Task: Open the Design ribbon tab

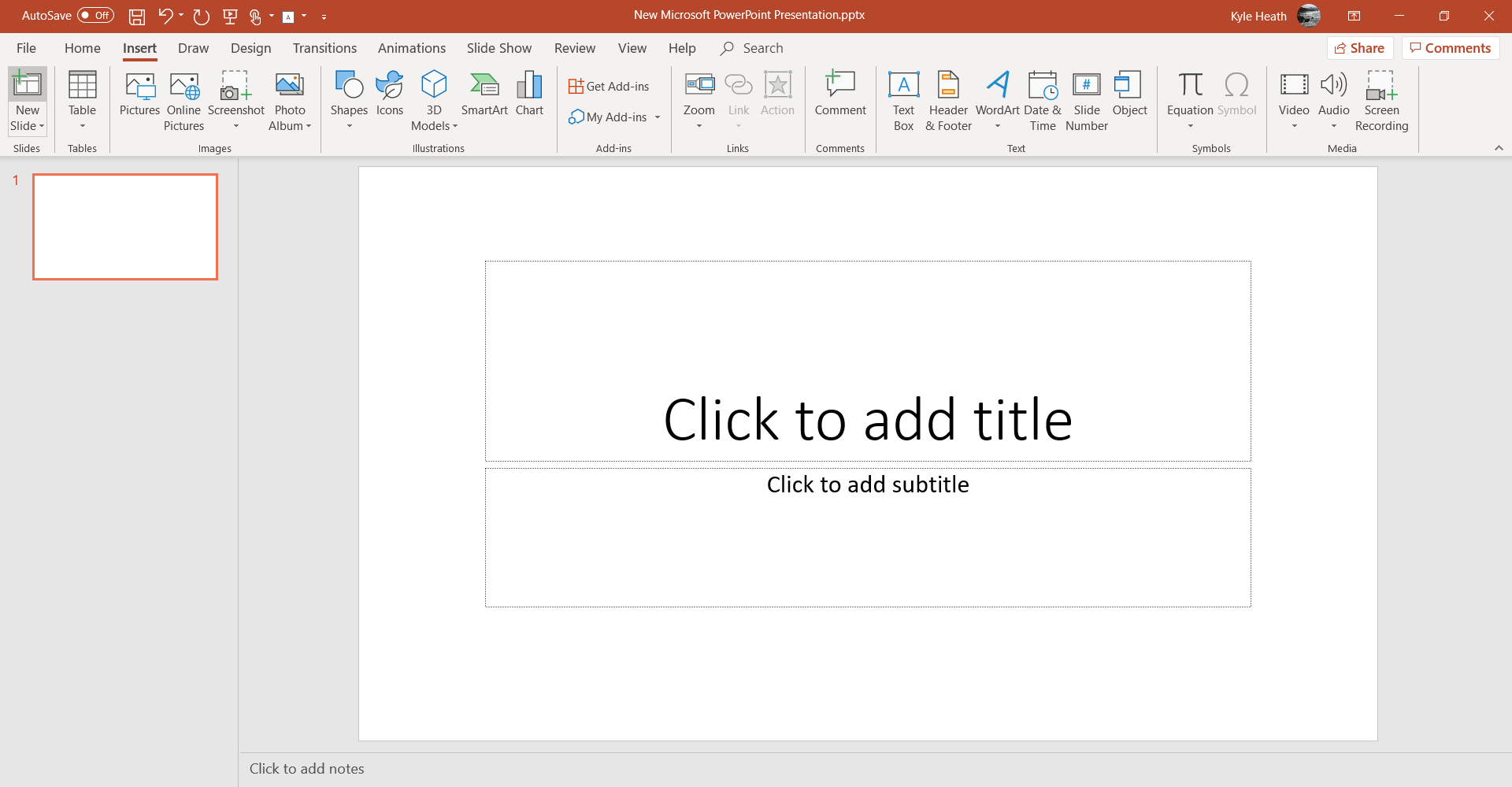Action: (x=250, y=47)
